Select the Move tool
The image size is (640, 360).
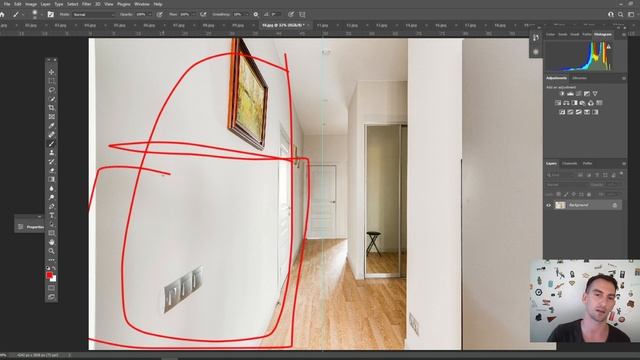tap(51, 72)
